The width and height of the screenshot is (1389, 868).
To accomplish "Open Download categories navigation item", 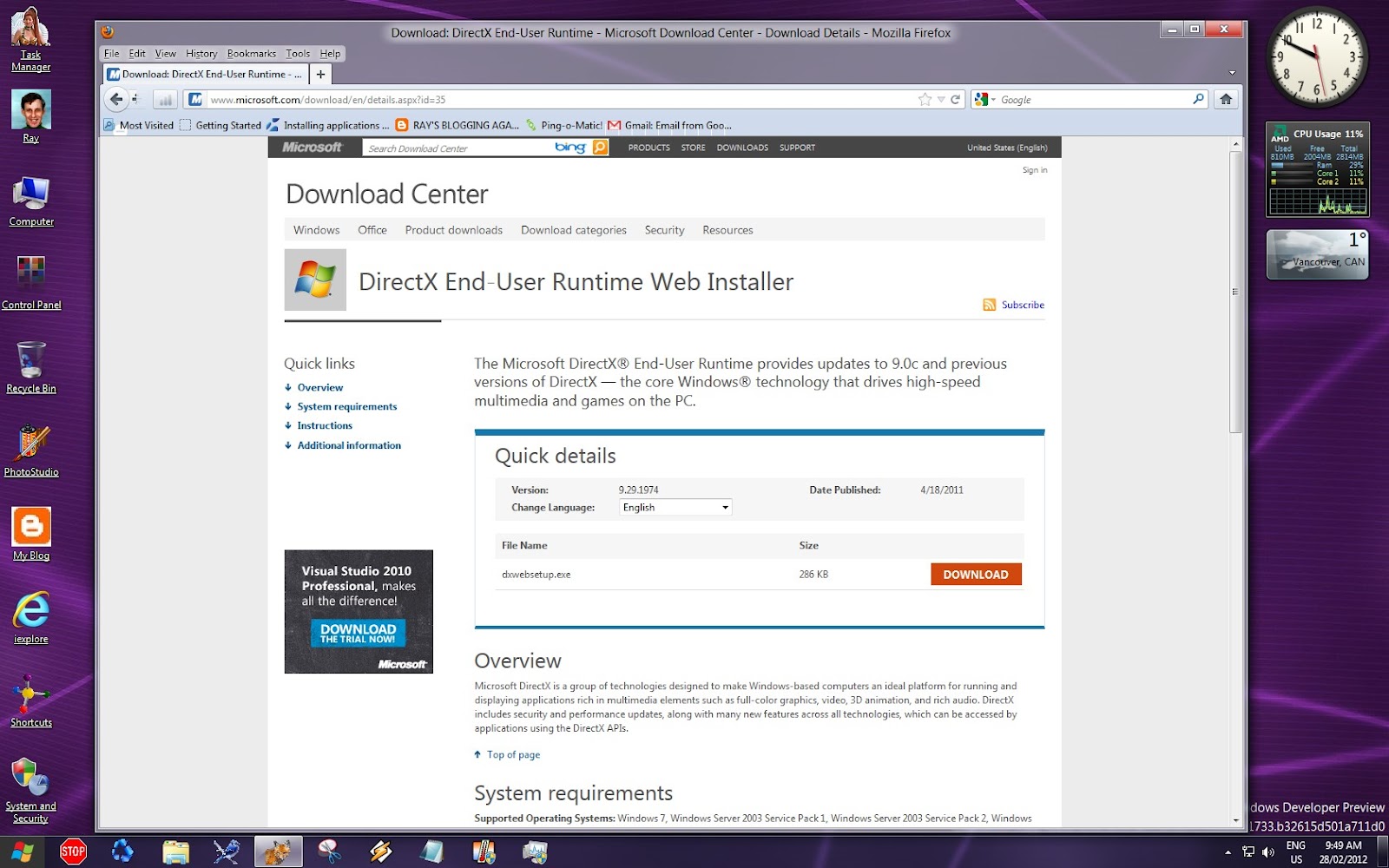I will [x=574, y=230].
